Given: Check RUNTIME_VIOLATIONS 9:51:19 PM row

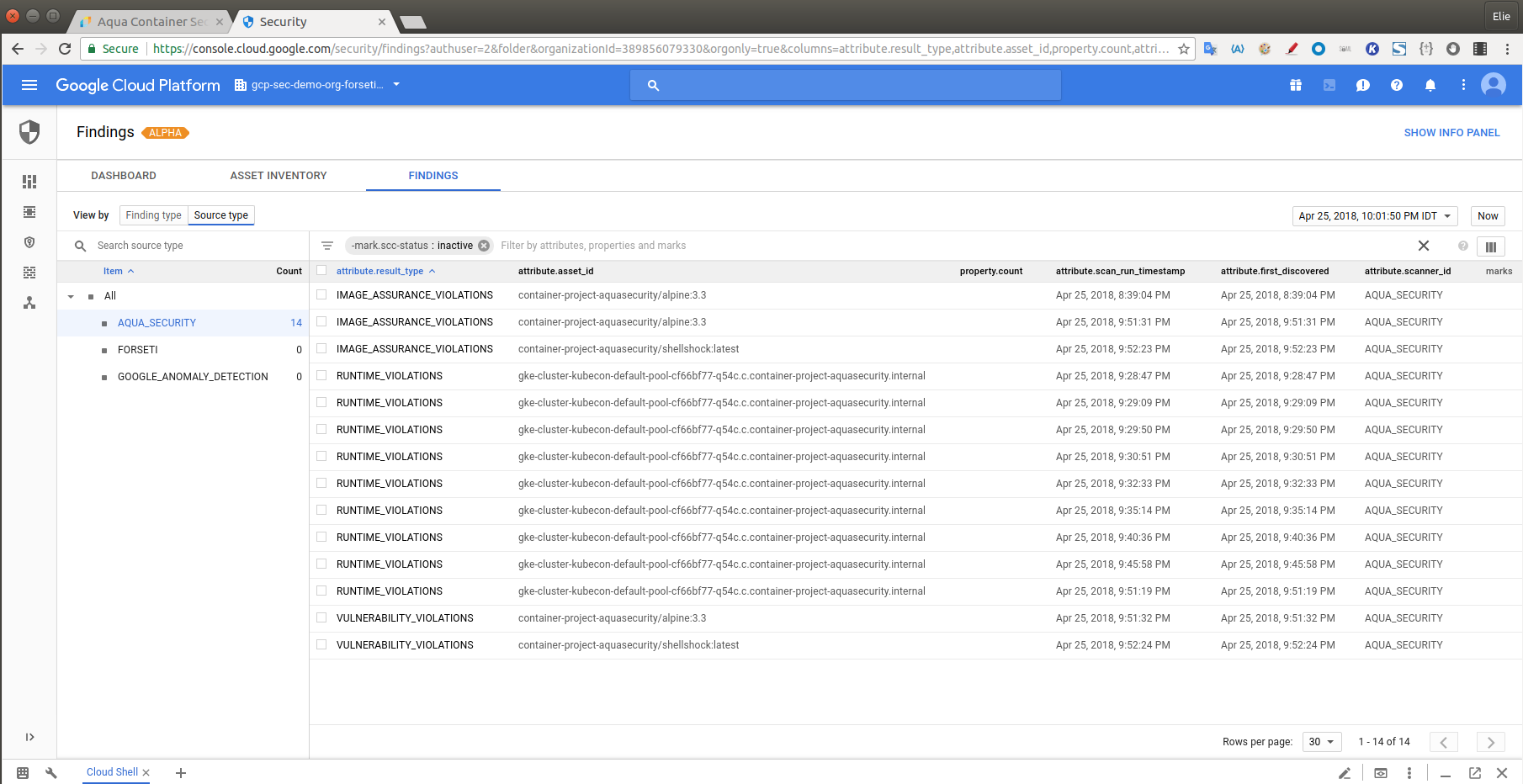Looking at the screenshot, I should click(321, 591).
